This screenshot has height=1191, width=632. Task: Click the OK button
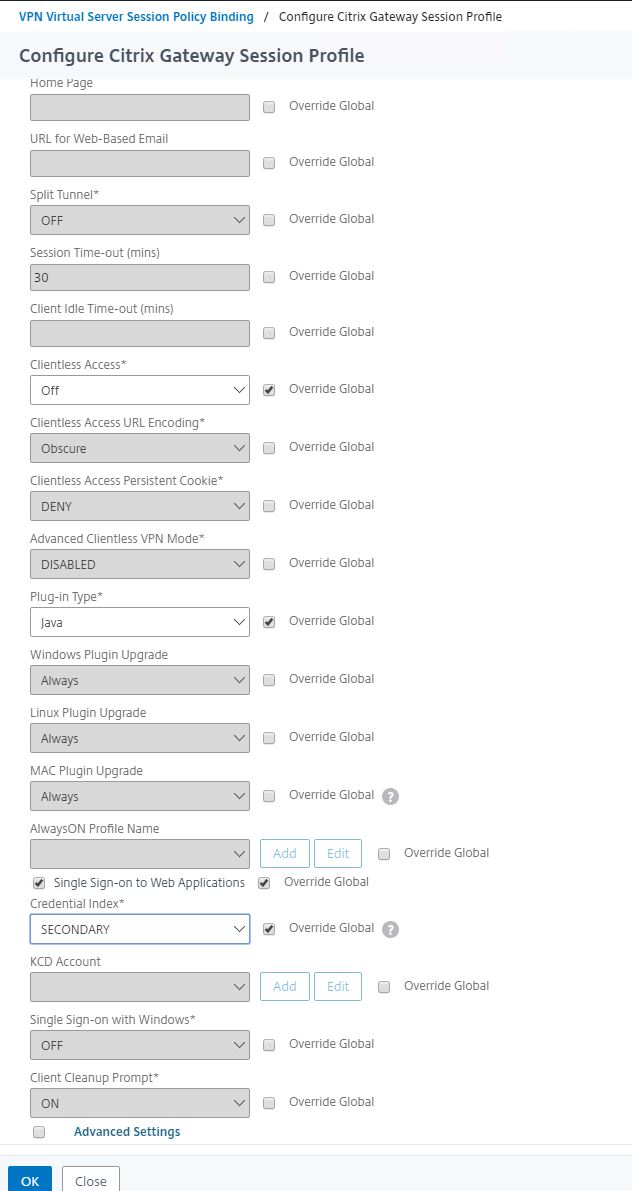tap(30, 1181)
